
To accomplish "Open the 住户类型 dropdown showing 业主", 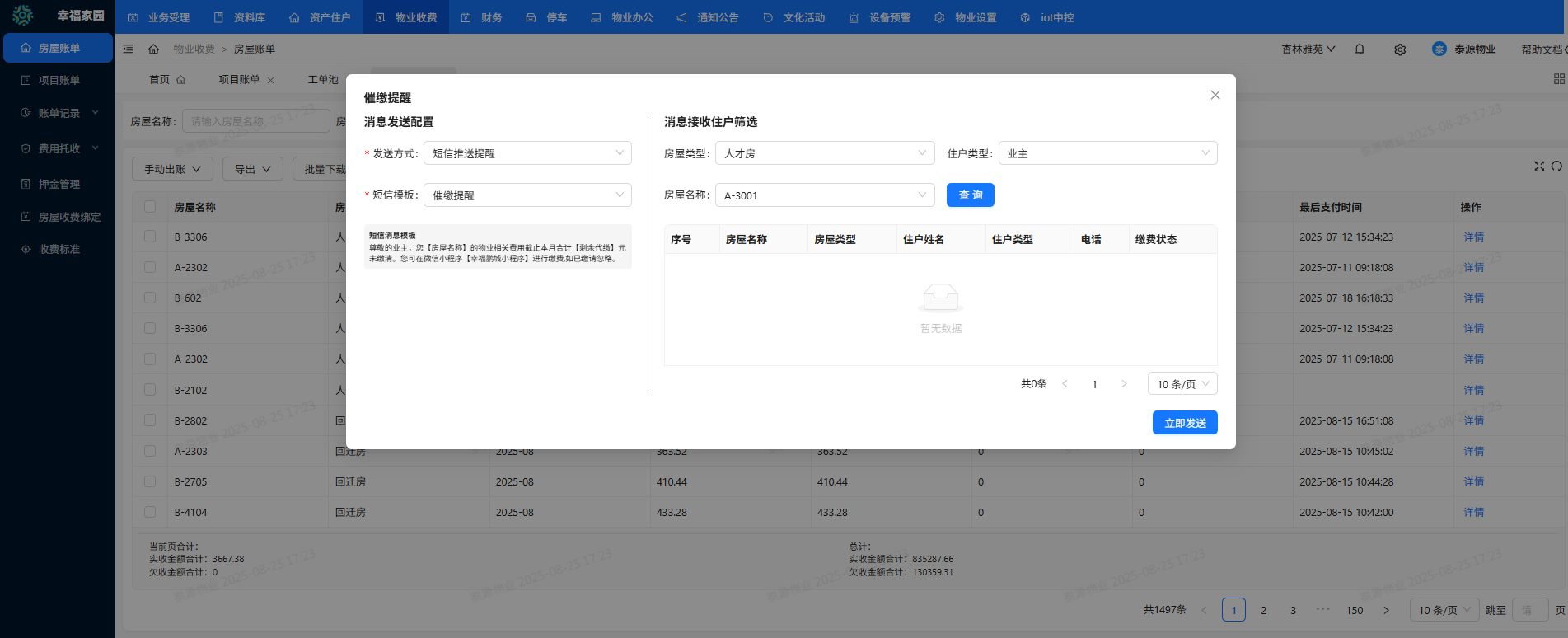I will (x=1107, y=153).
